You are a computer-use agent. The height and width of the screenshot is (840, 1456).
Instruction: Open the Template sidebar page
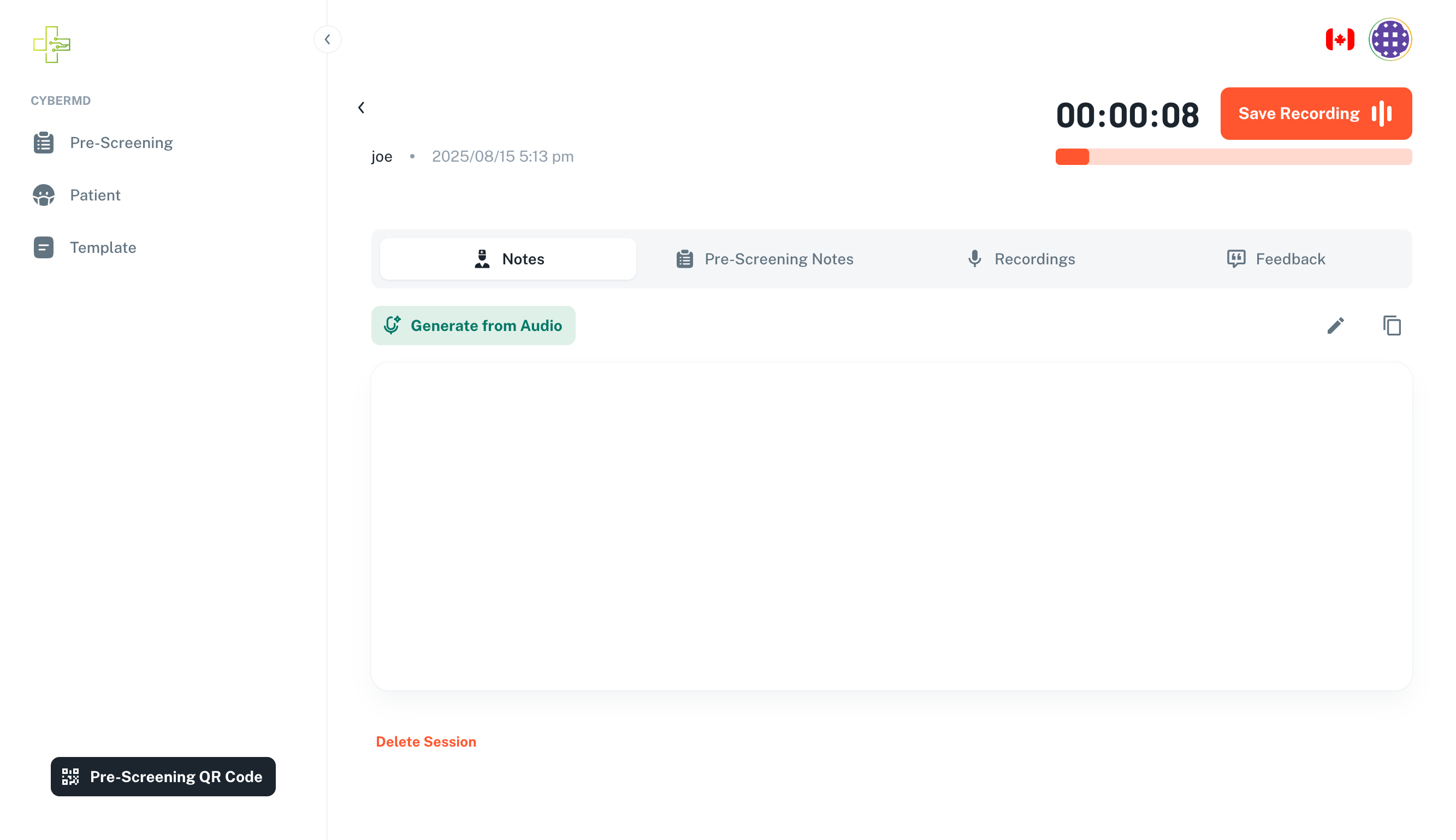tap(103, 247)
